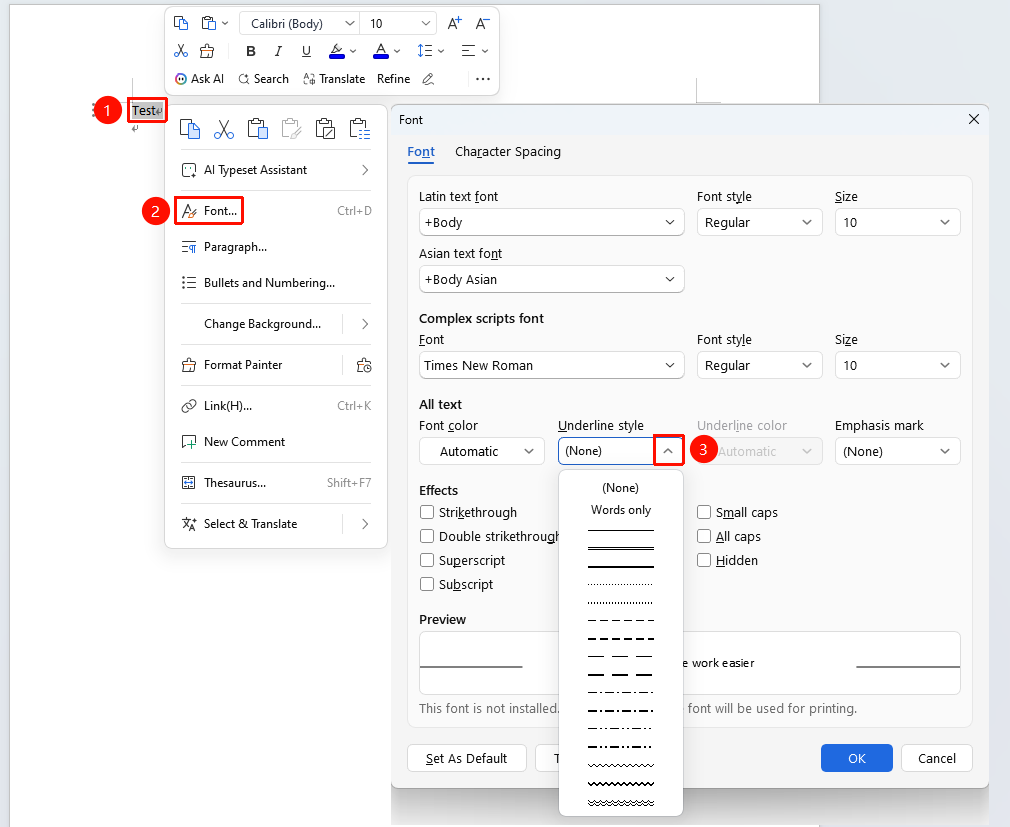Open the Font color Automatic picker

482,452
